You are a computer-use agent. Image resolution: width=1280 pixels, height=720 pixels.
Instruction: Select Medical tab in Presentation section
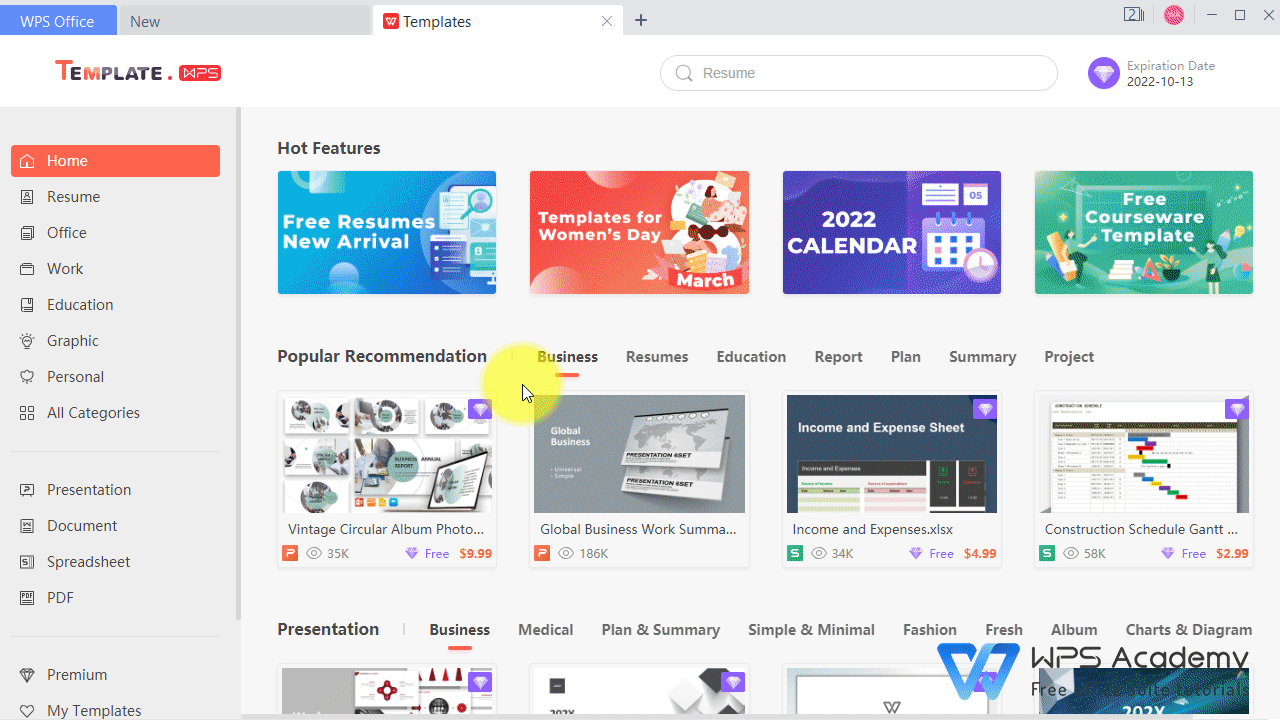[545, 630]
